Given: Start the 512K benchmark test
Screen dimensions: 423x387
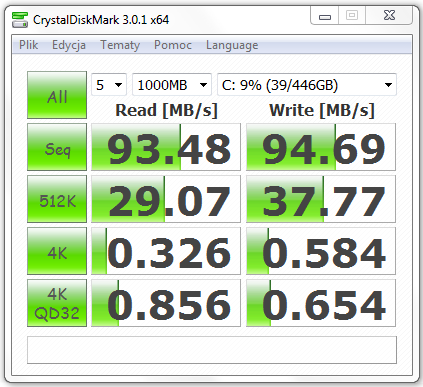Looking at the screenshot, I should (57, 199).
